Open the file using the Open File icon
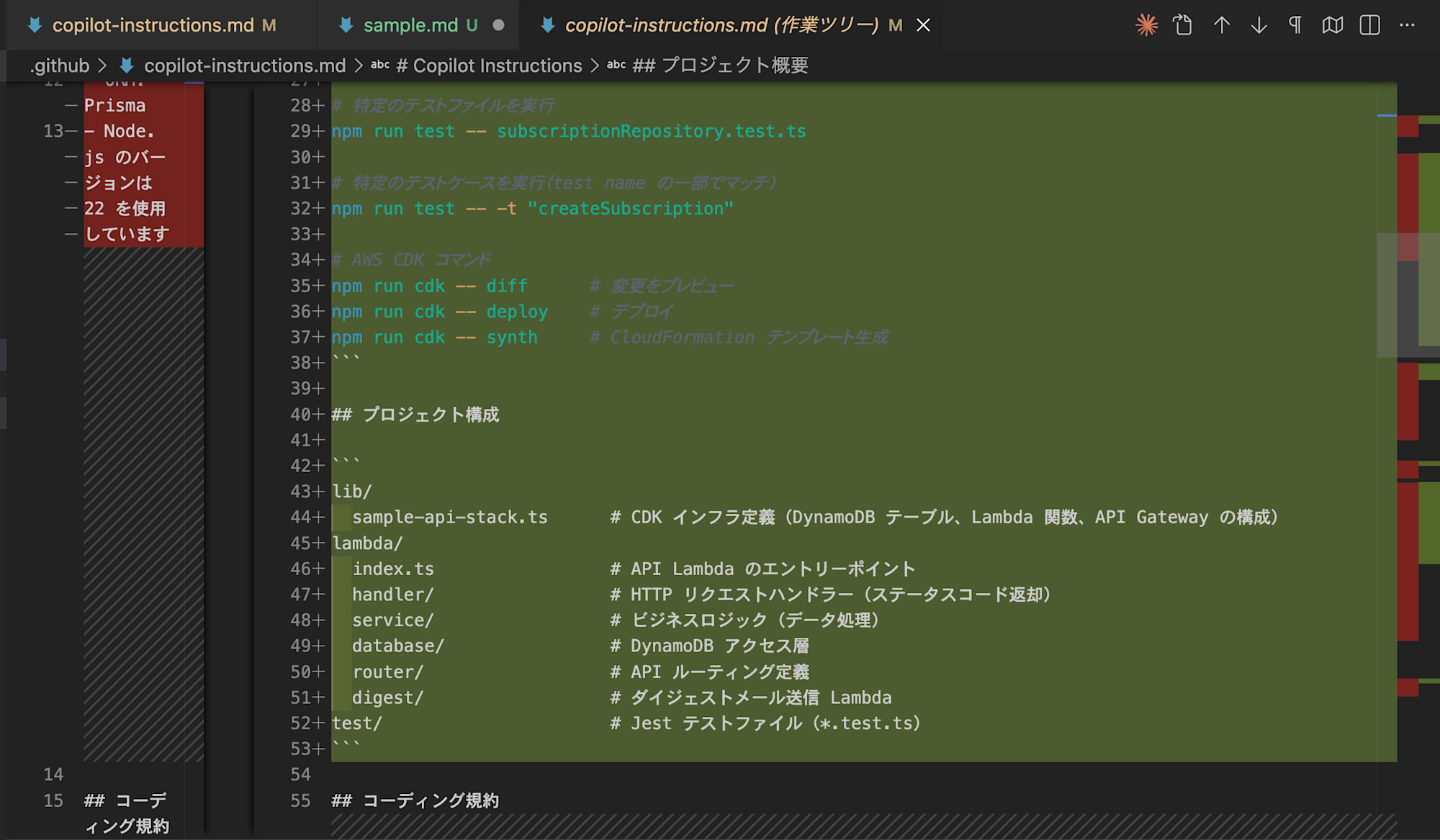Viewport: 1440px width, 840px height. coord(1183,25)
